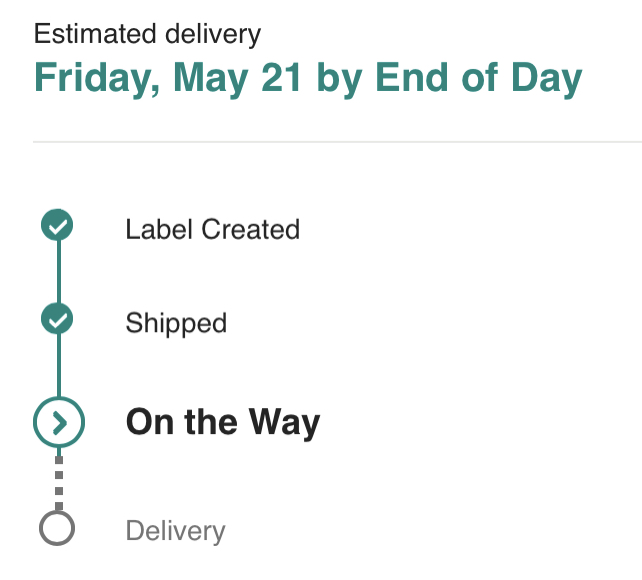Click the empty Delivery circle icon

pyautogui.click(x=58, y=528)
